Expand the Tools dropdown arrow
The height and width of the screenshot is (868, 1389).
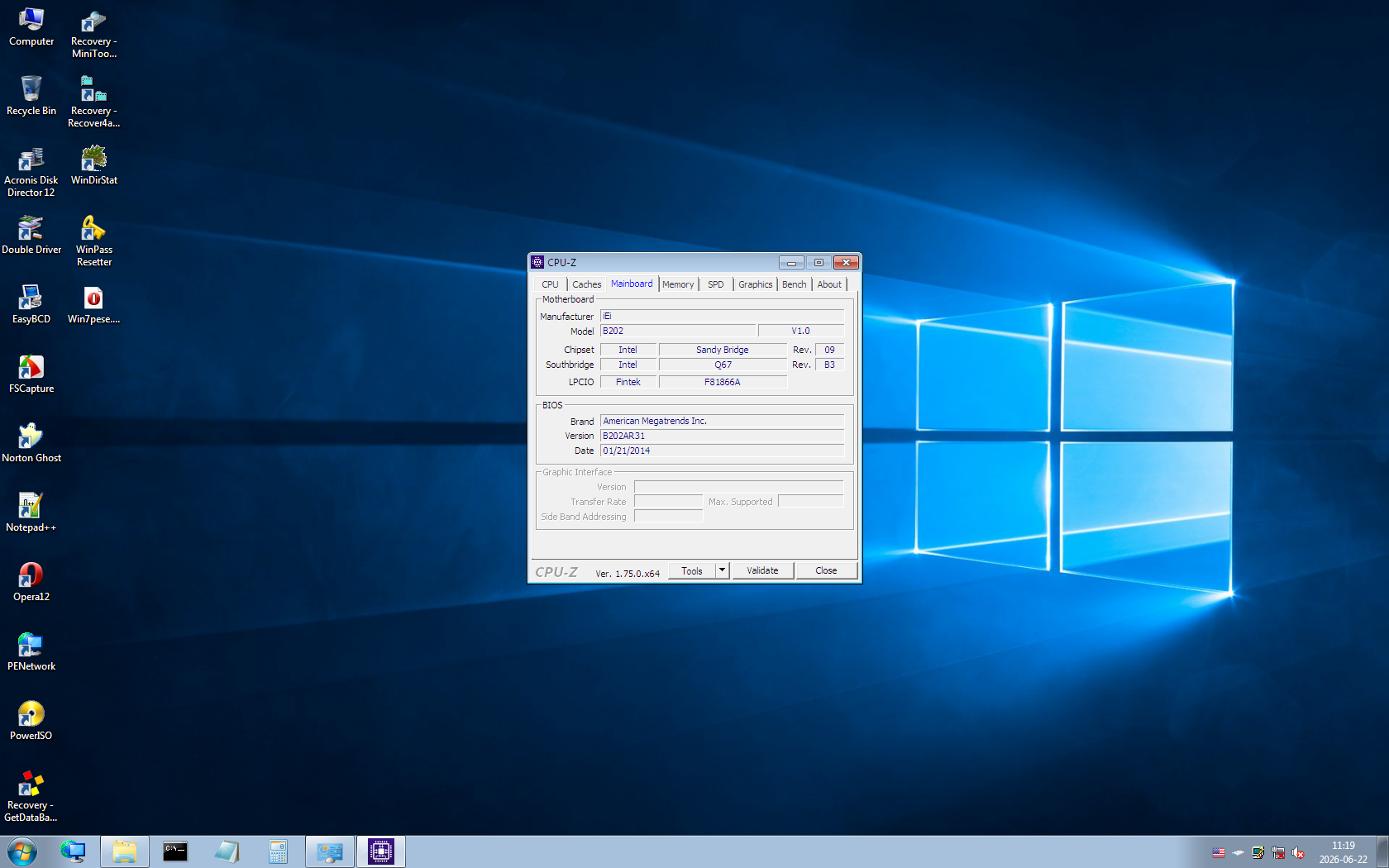[x=722, y=570]
